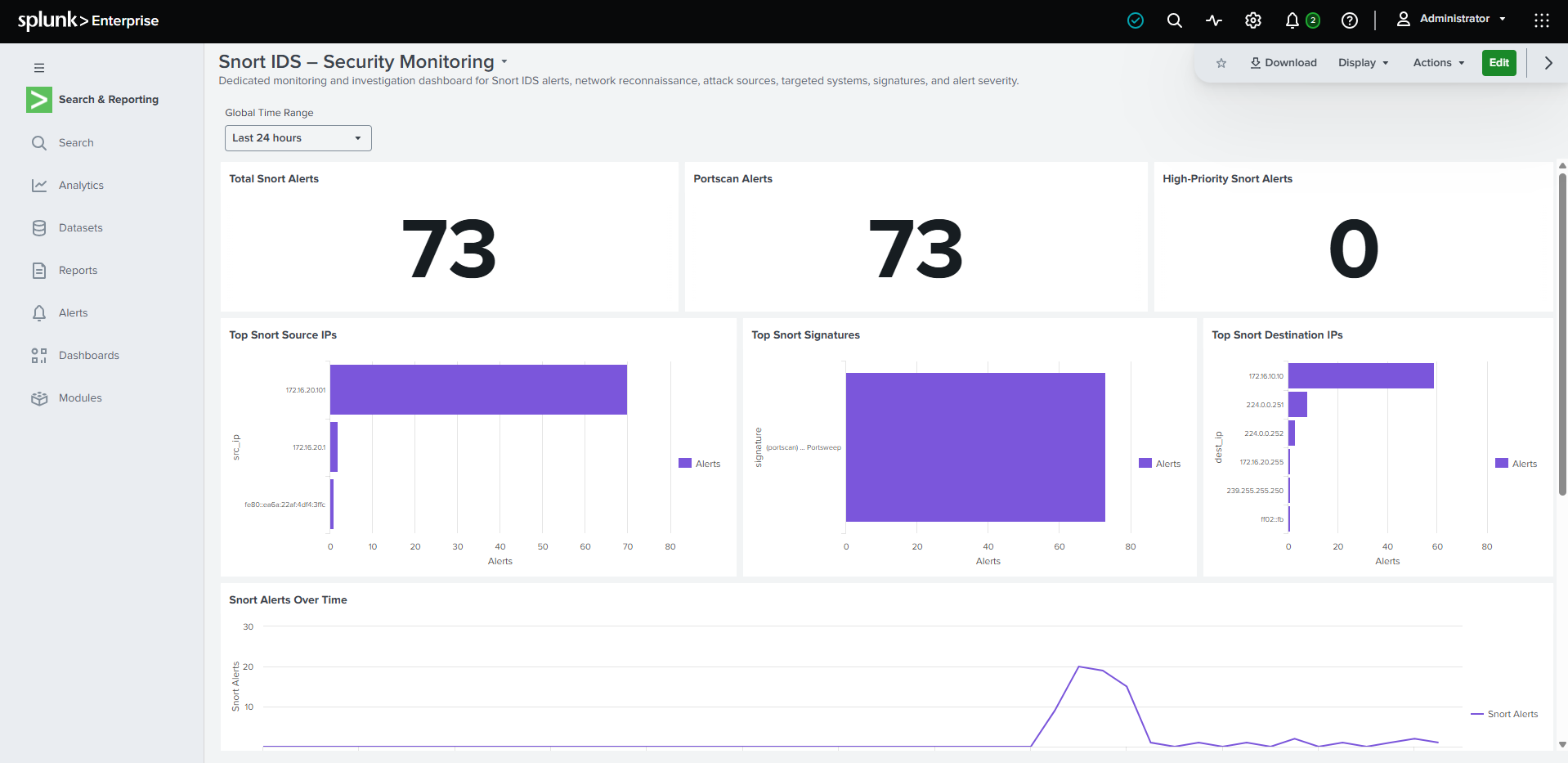Open the Alerts menu item

[73, 313]
